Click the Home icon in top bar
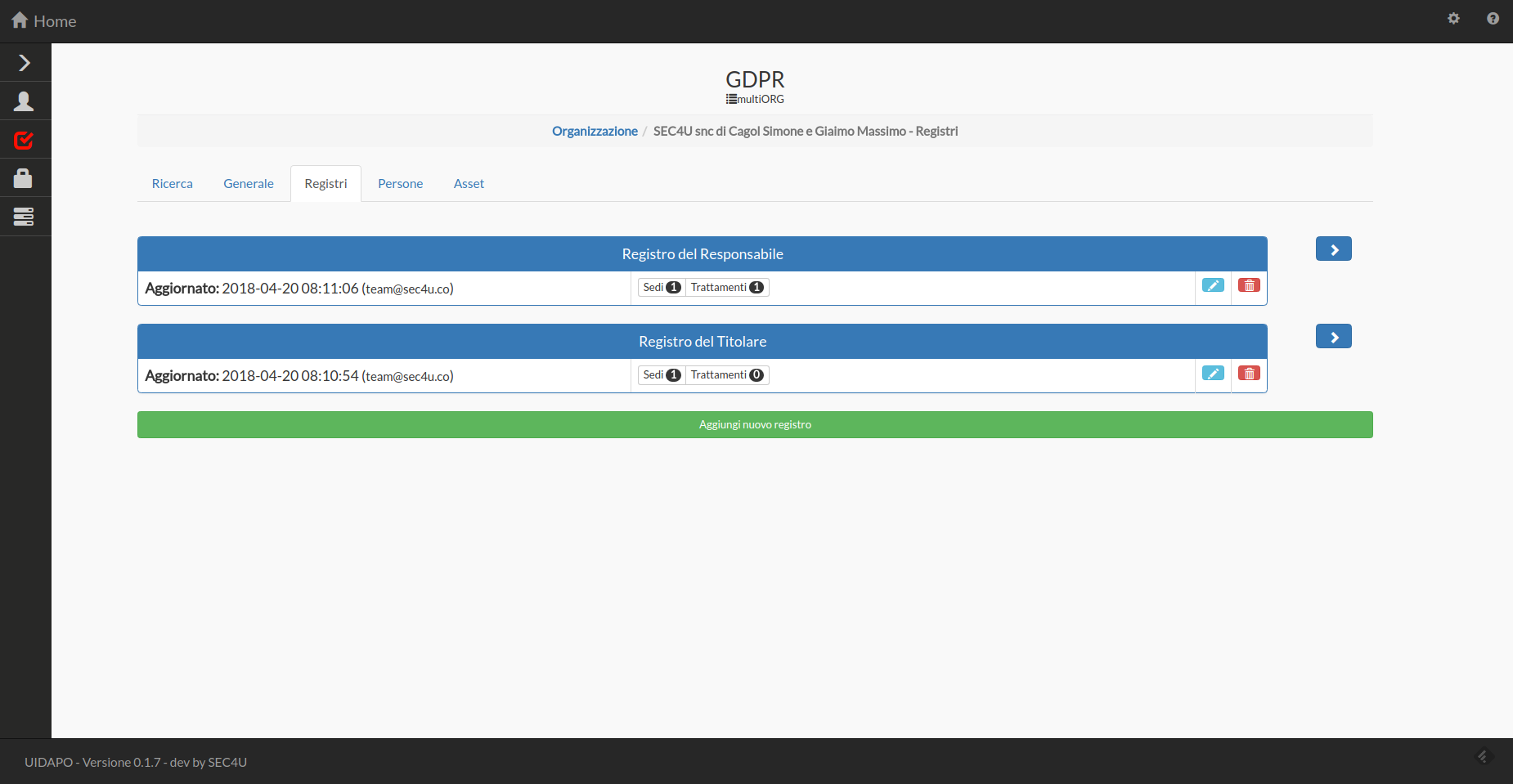This screenshot has width=1513, height=784. click(20, 20)
